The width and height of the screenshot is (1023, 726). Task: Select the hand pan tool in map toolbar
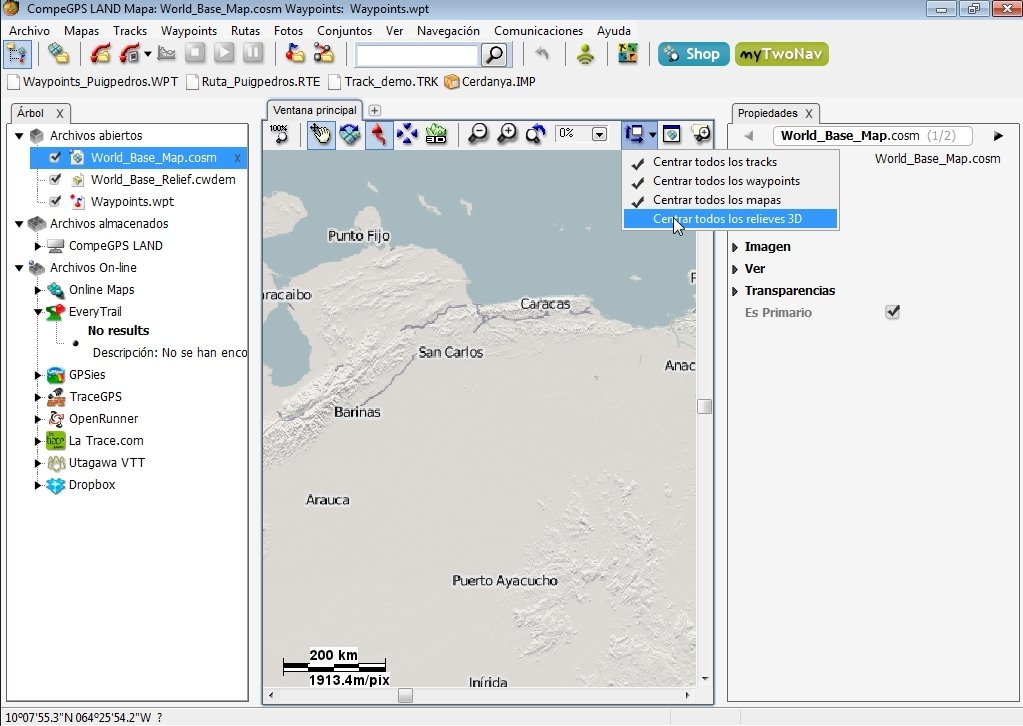click(x=320, y=134)
